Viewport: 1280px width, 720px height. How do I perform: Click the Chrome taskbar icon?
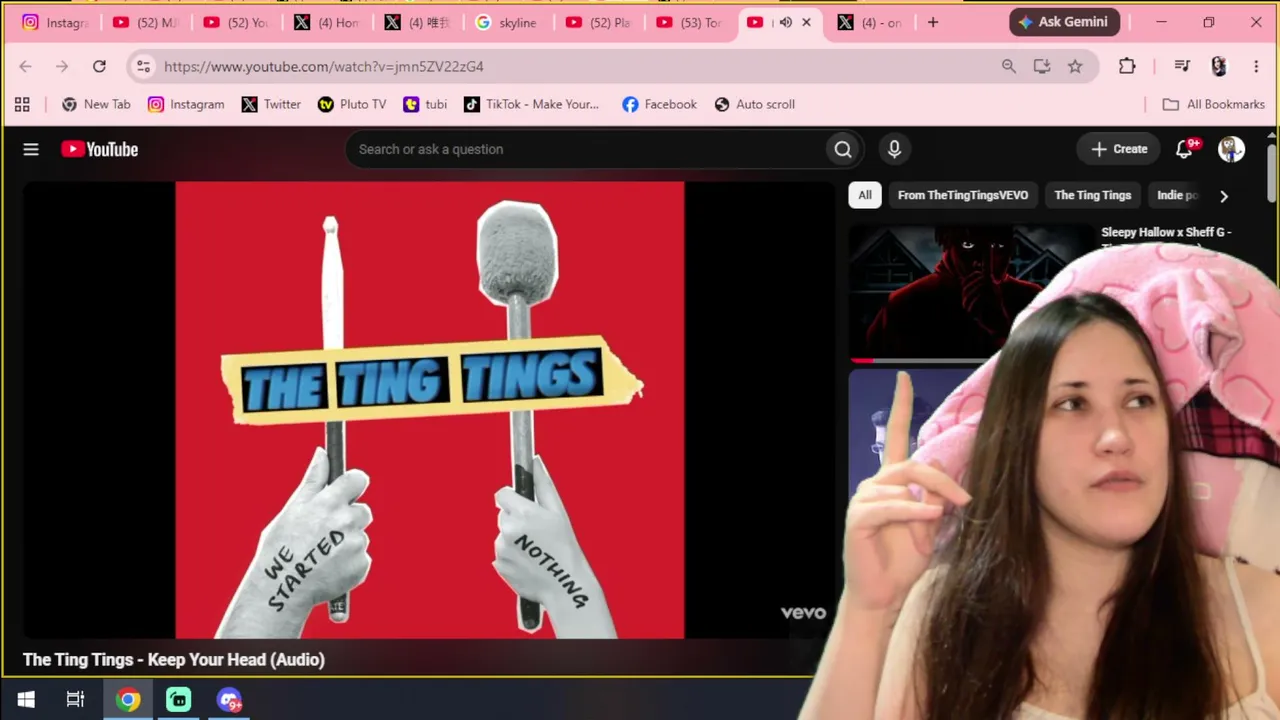pos(128,700)
